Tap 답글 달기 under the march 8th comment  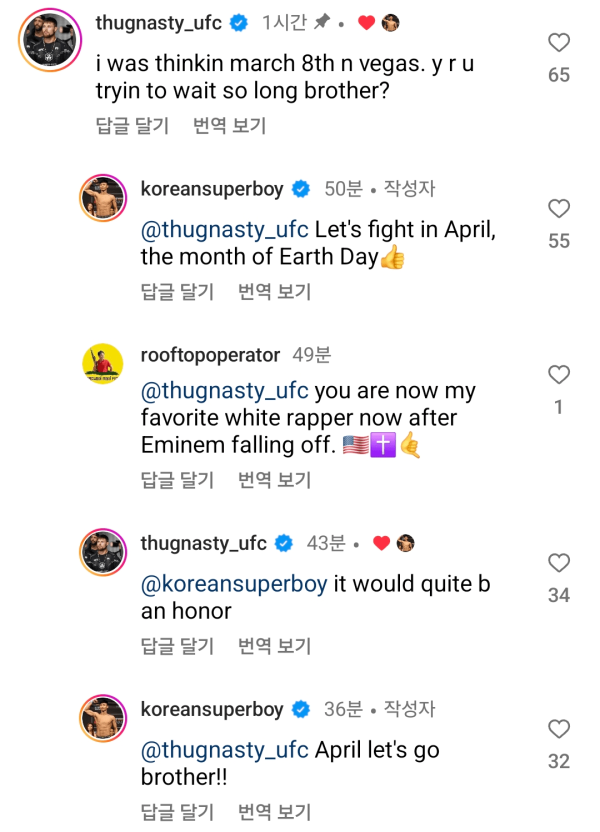pos(132,126)
